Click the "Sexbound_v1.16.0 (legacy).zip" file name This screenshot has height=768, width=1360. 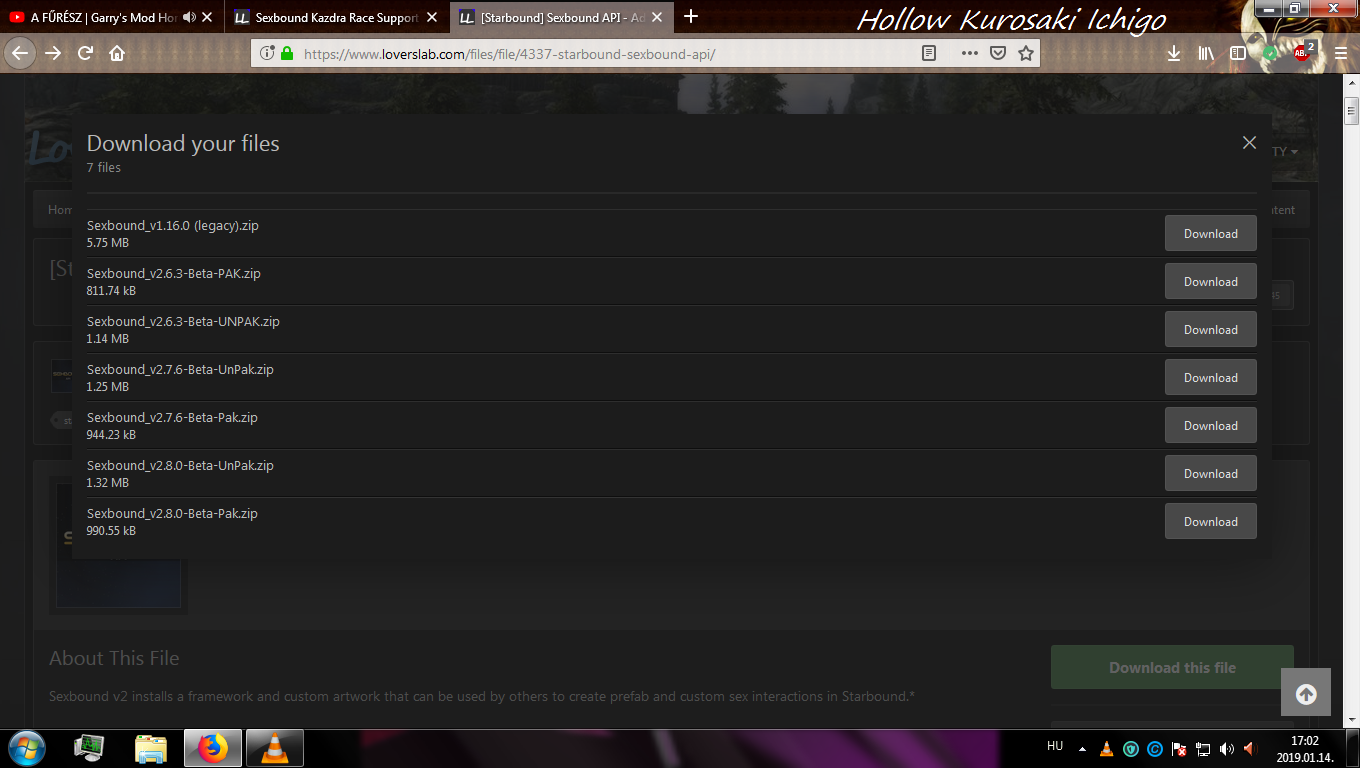tap(173, 226)
